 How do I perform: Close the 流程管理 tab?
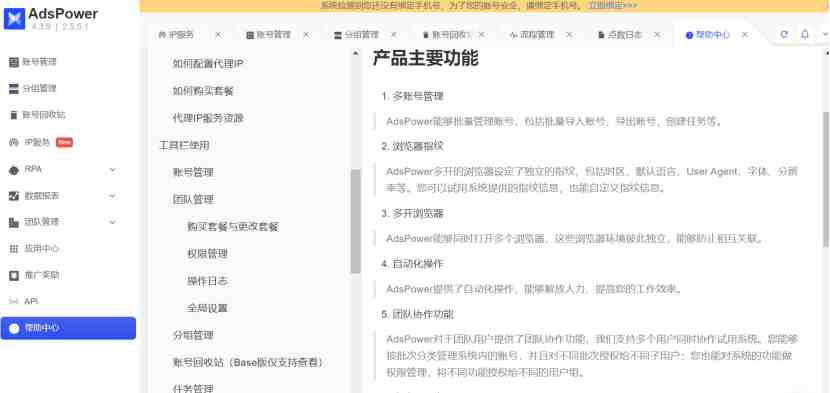pos(569,35)
